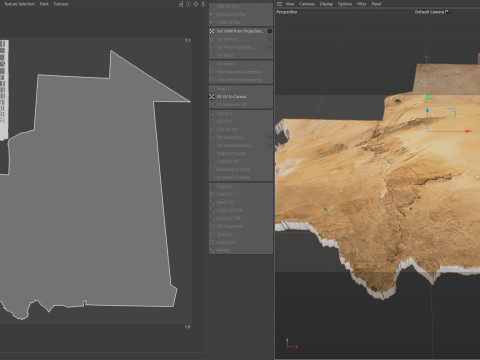Click the Mirror U icon
Image resolution: width=480 pixels, height=360 pixels.
coord(211,113)
